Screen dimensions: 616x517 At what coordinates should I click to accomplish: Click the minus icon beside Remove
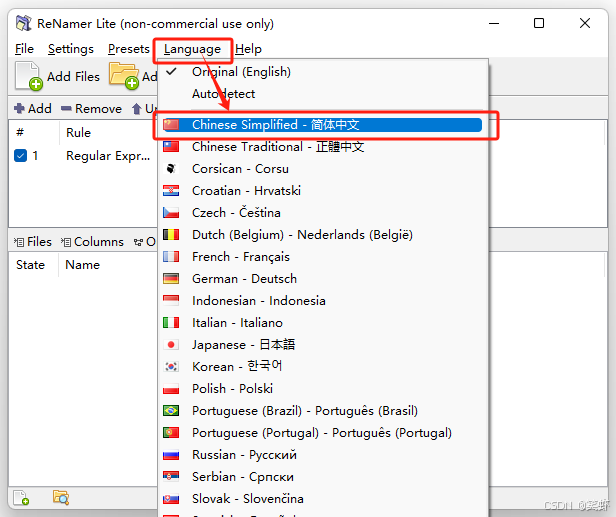pos(66,108)
